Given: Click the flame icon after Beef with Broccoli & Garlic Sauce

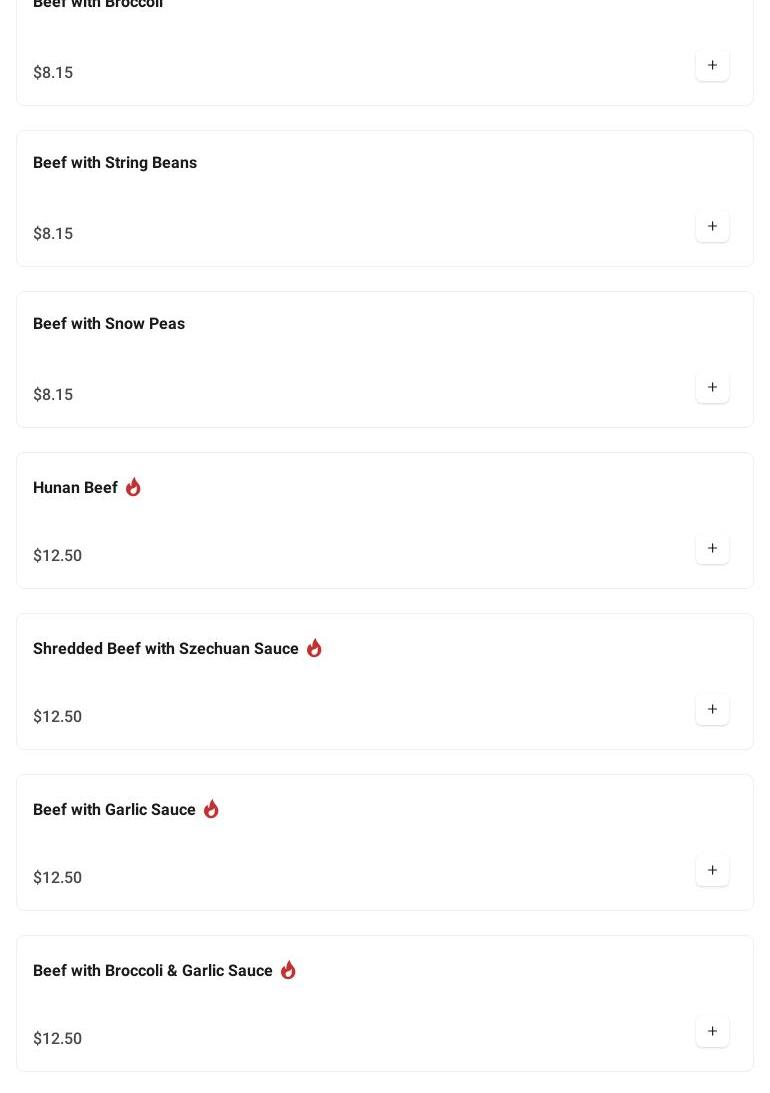Looking at the screenshot, I should (288, 970).
